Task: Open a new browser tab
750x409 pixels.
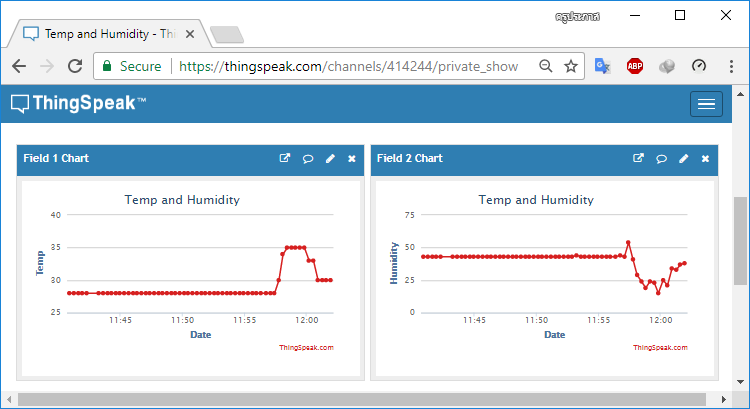Action: point(227,34)
